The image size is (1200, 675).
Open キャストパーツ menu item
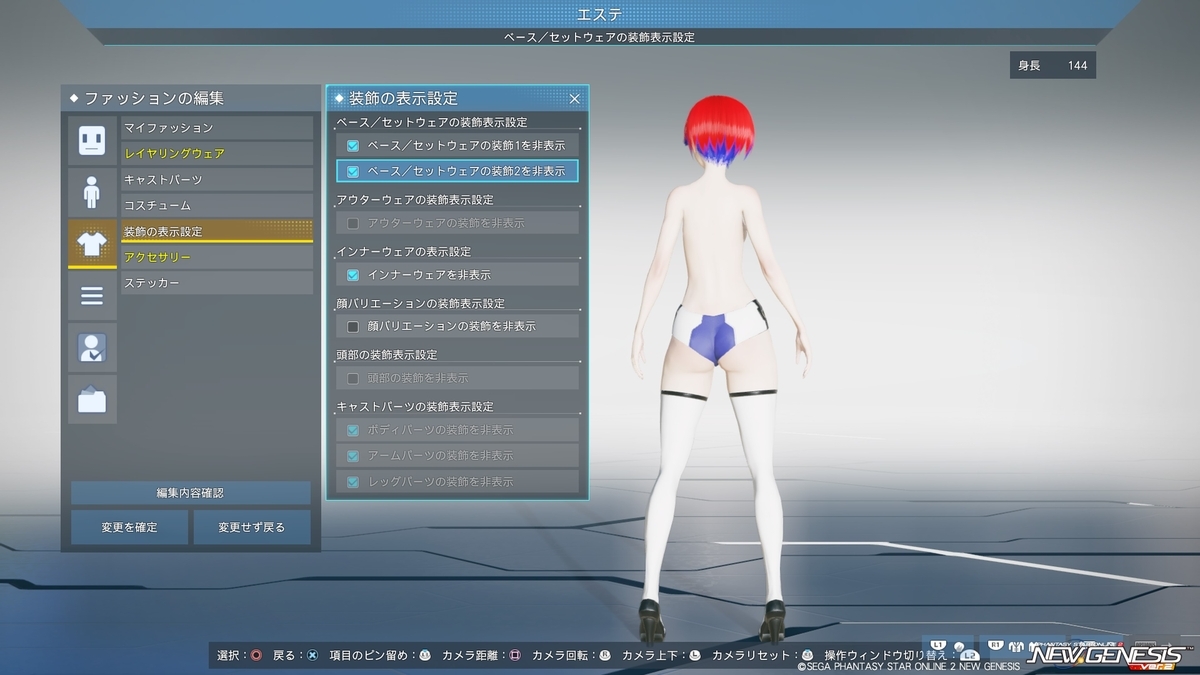pos(217,180)
